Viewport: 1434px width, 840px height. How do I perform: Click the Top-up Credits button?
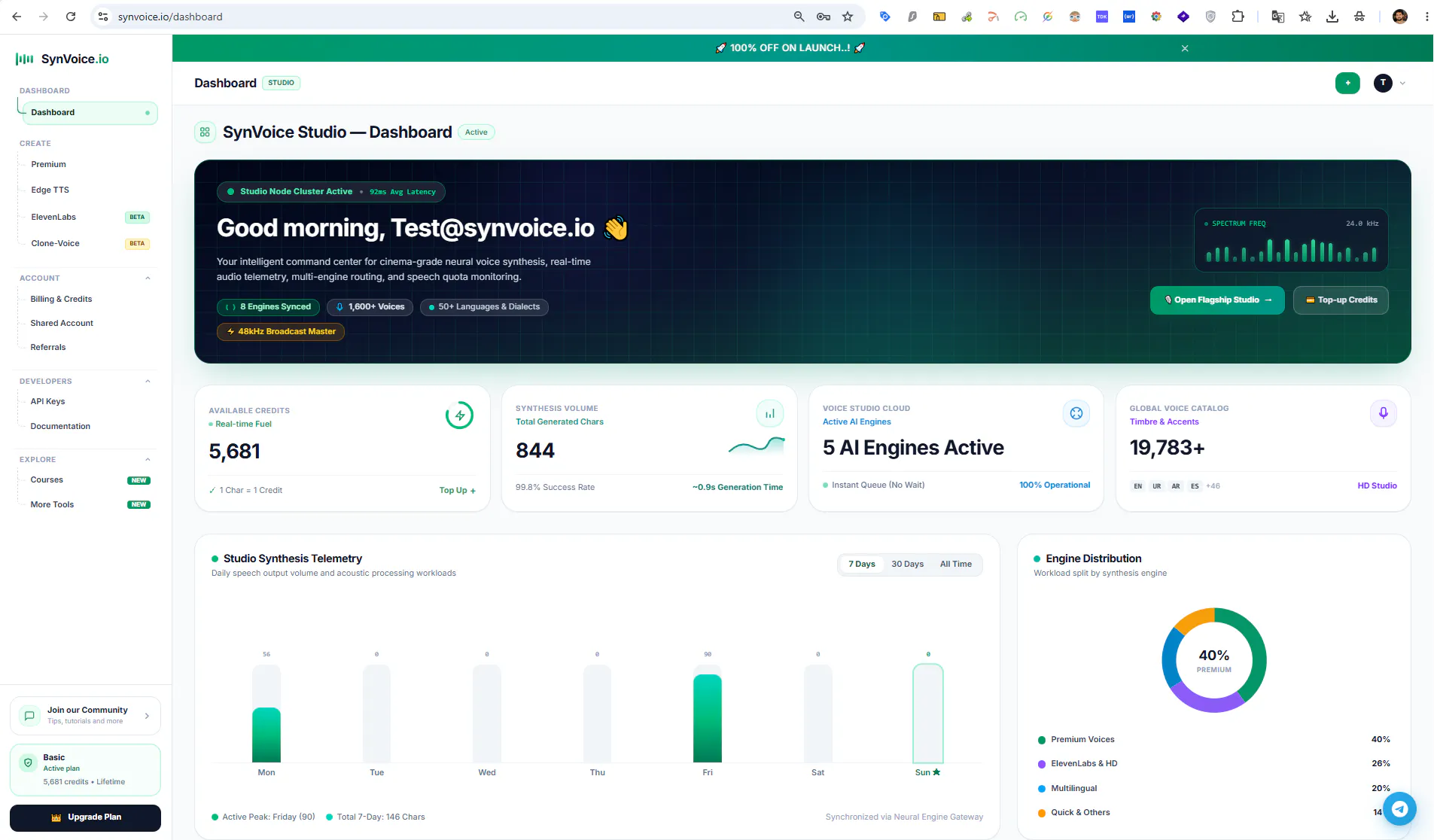(1341, 300)
